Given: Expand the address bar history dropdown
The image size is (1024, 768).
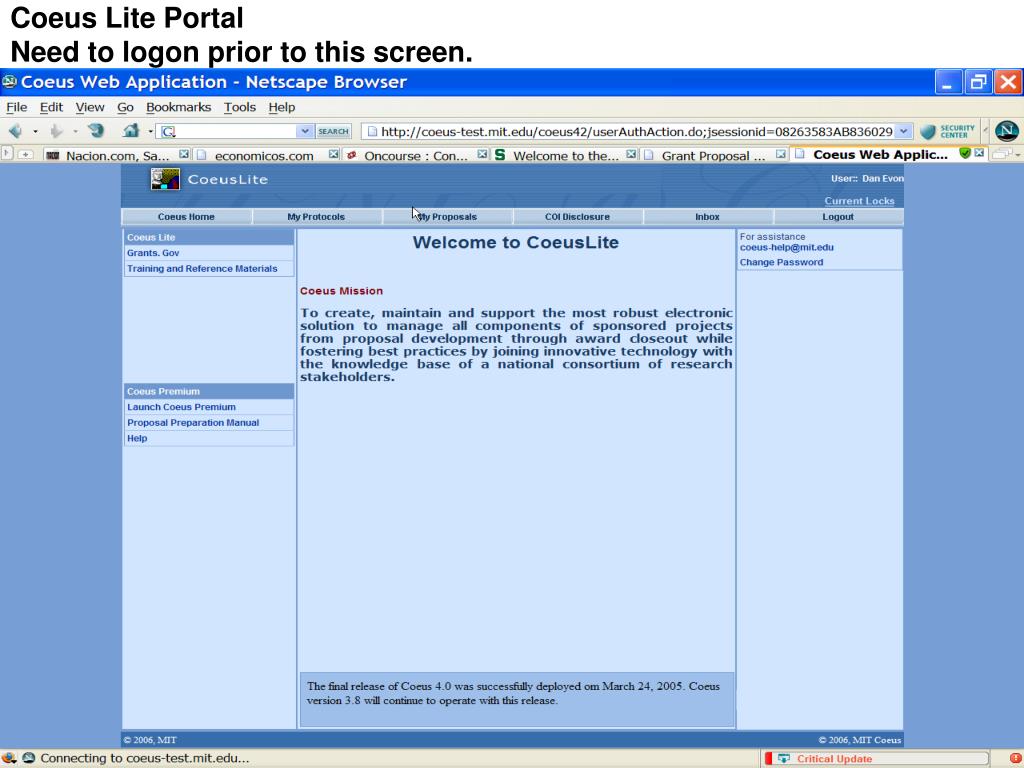Looking at the screenshot, I should 903,131.
